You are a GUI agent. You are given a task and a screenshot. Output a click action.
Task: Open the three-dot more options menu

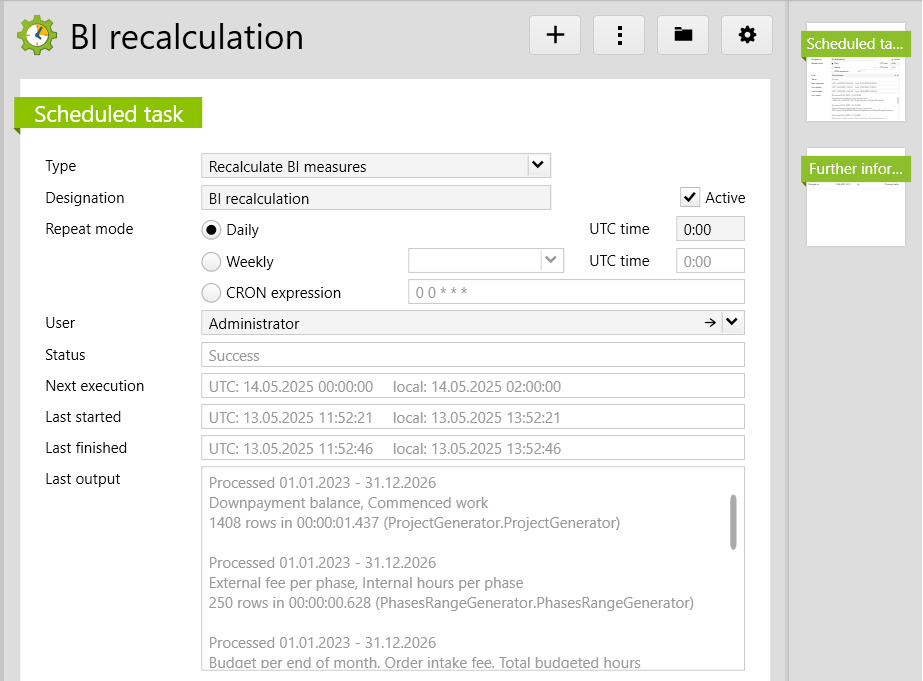pyautogui.click(x=619, y=35)
